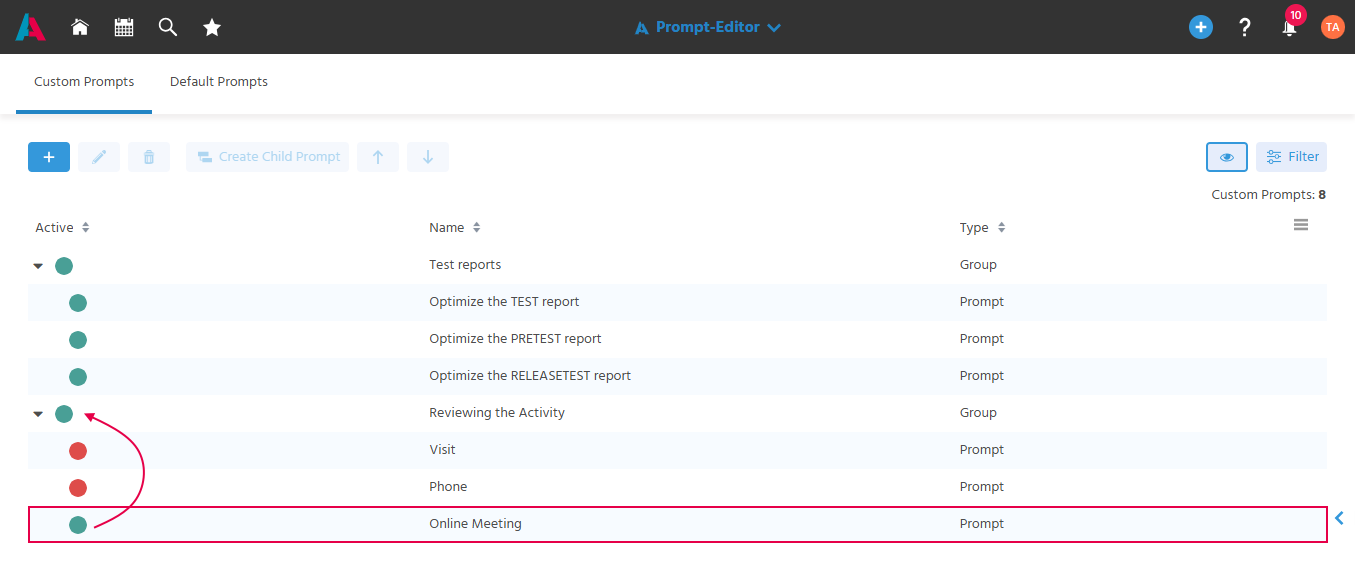
Task: Click Prompt type cell of Visit row
Action: (x=982, y=450)
